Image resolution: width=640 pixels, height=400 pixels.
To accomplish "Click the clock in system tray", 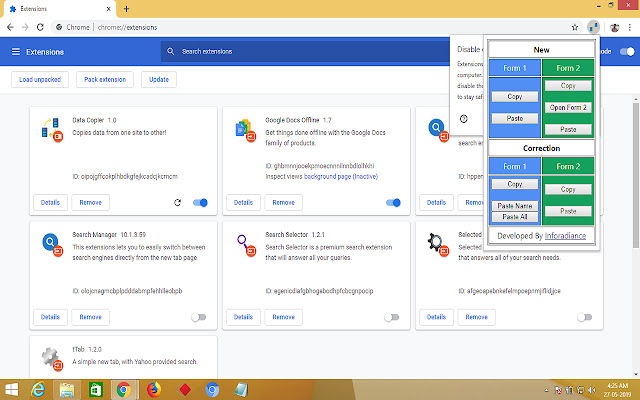I will 617,390.
